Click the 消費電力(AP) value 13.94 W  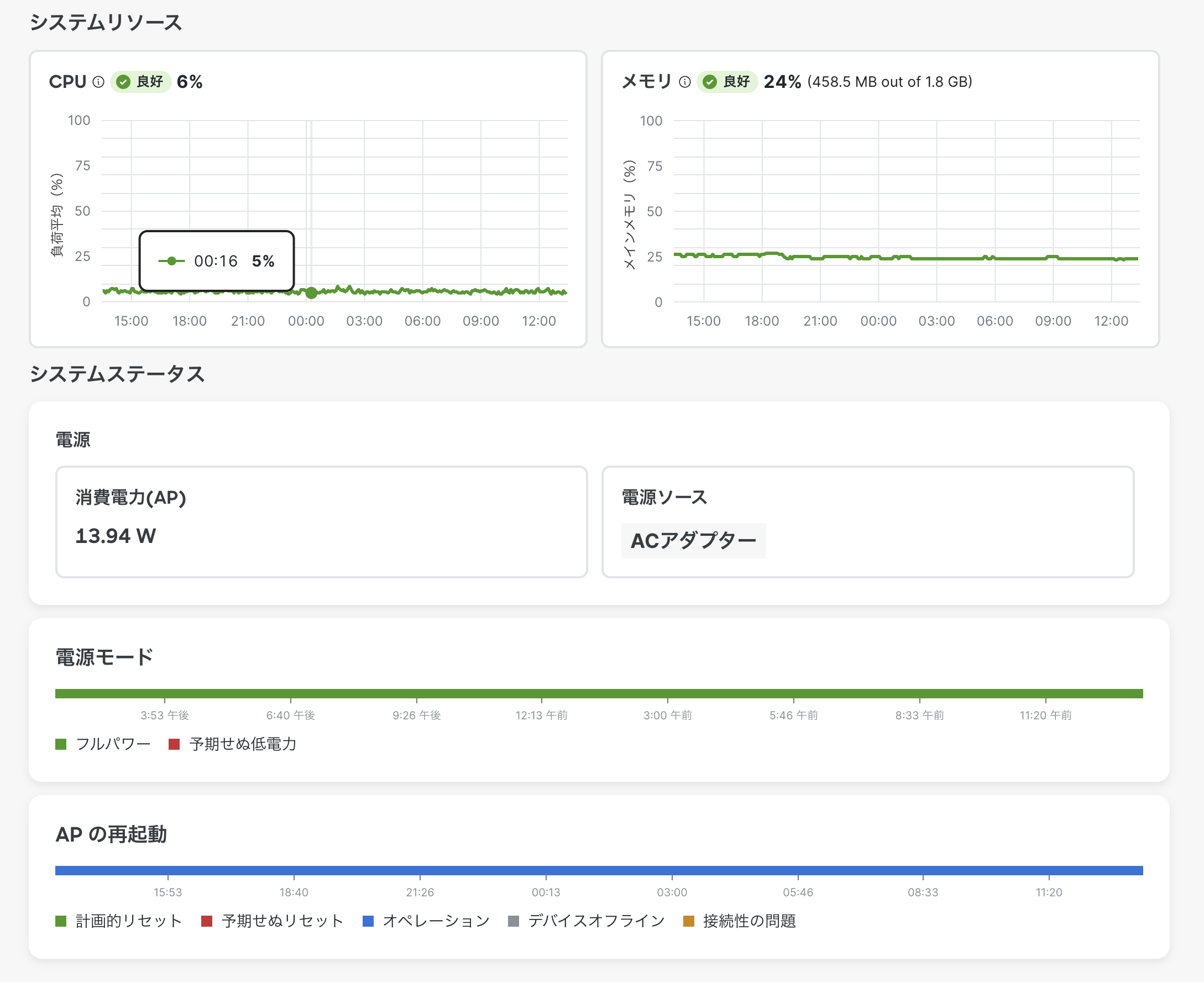click(x=116, y=536)
